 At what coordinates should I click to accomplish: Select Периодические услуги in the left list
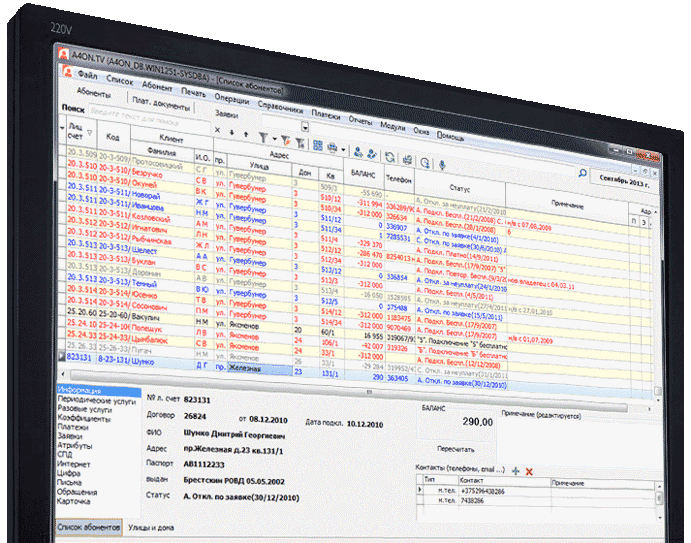[97, 400]
